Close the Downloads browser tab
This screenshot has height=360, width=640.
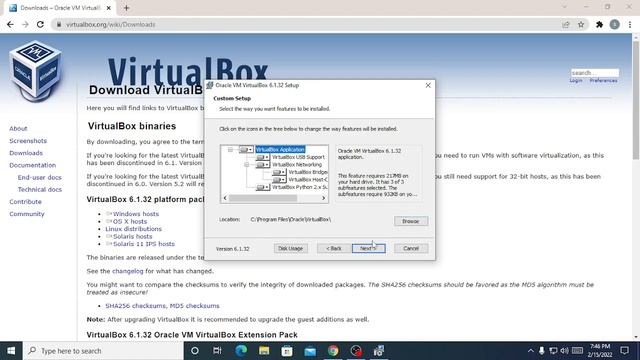109,8
